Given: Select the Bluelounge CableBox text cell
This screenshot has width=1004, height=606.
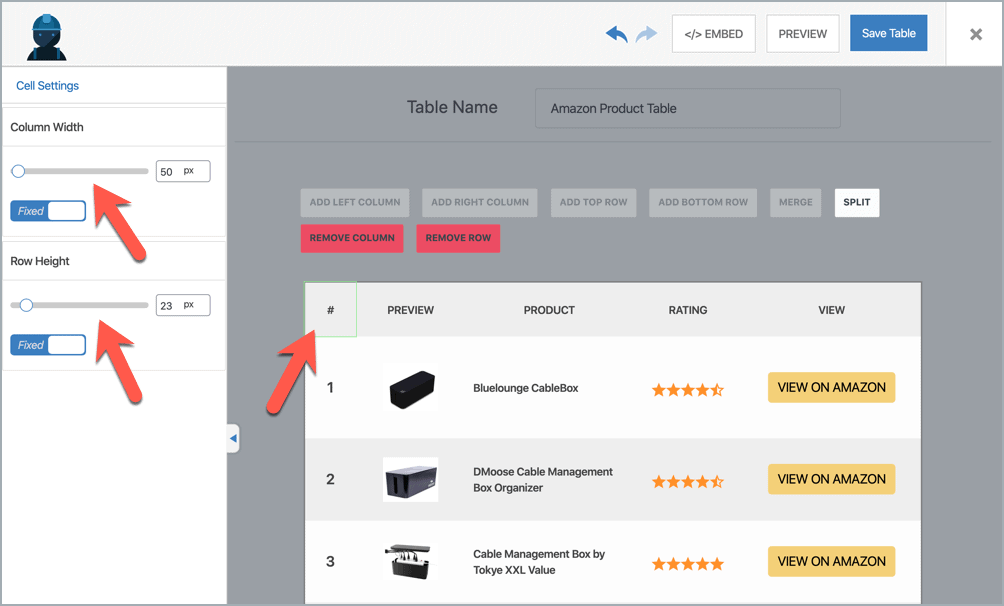Looking at the screenshot, I should pos(526,388).
